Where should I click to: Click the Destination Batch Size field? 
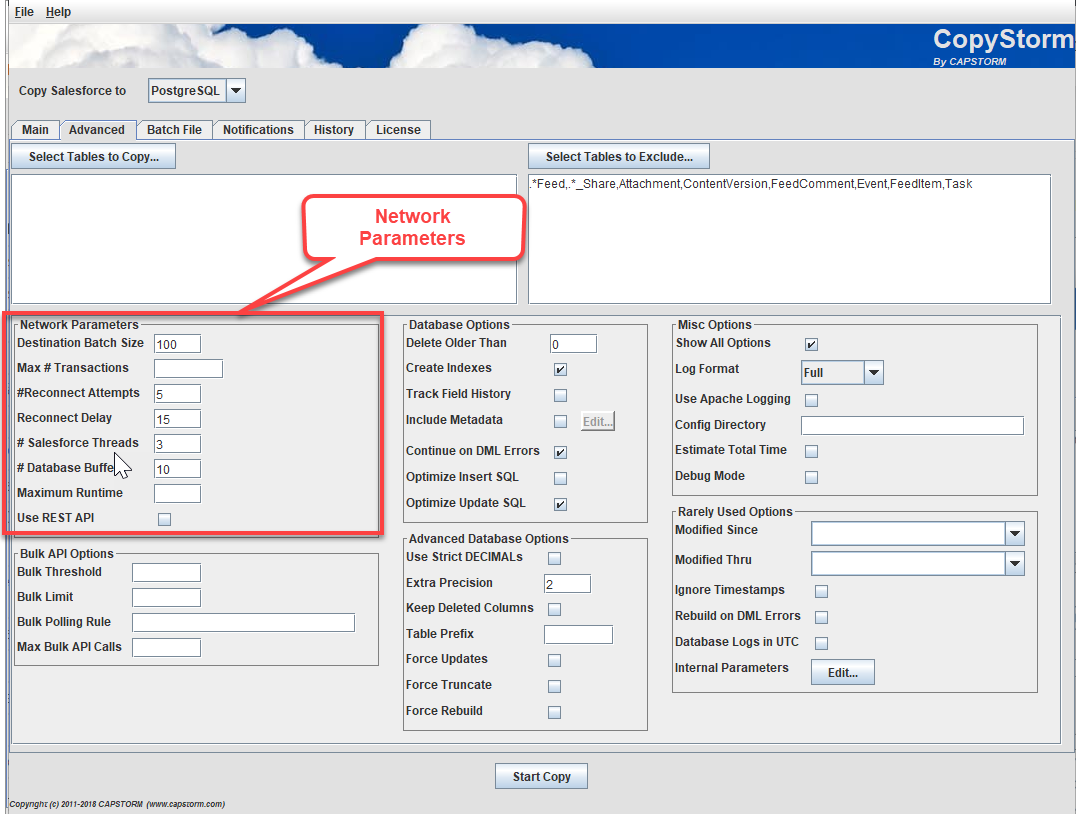click(x=177, y=344)
